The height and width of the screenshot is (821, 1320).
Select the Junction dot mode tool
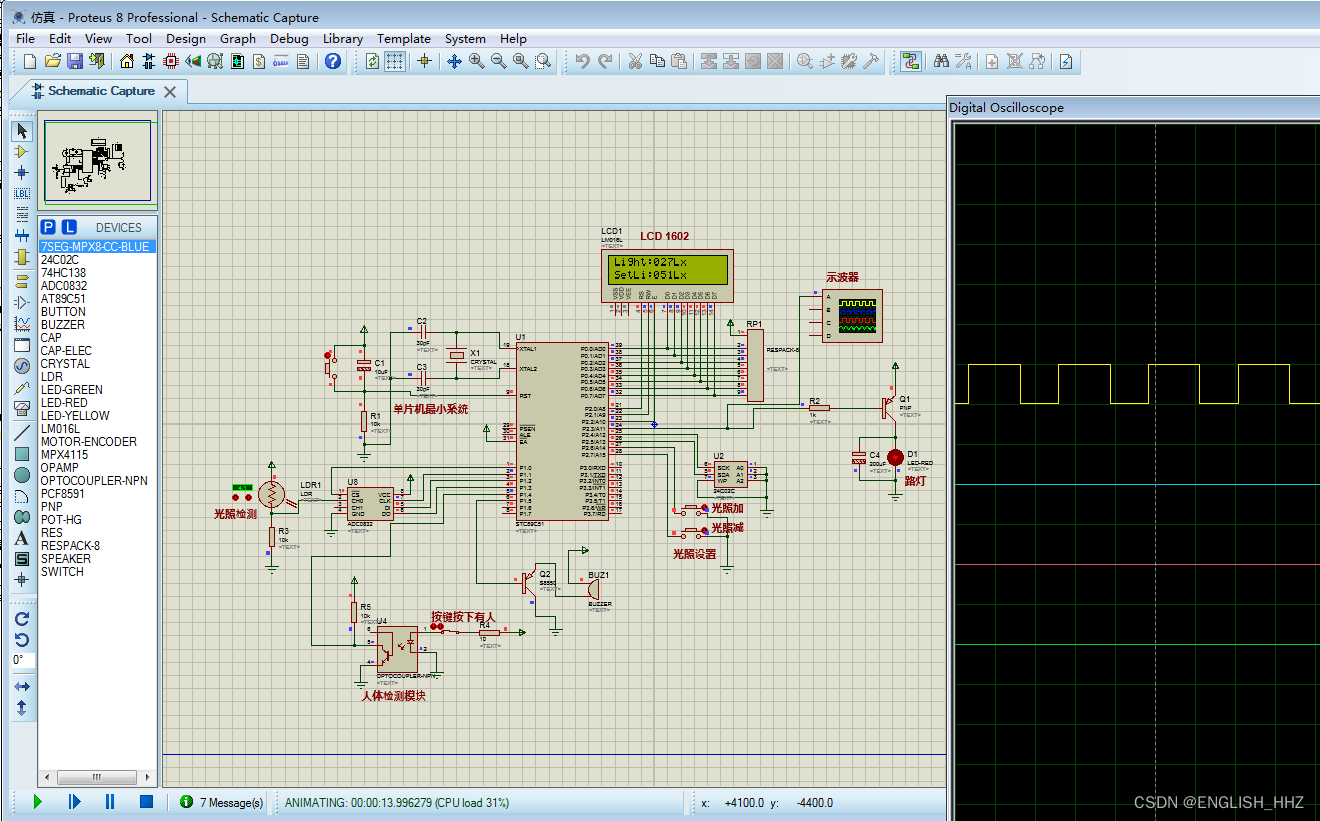click(22, 172)
